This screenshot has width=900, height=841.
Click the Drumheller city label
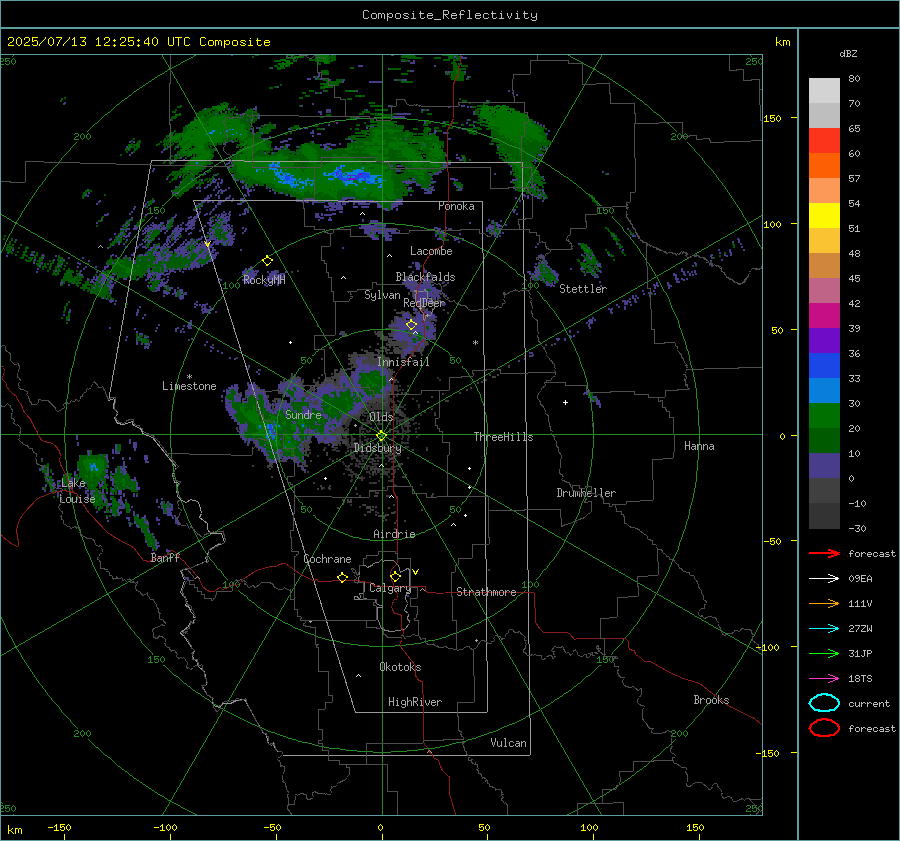coord(586,493)
